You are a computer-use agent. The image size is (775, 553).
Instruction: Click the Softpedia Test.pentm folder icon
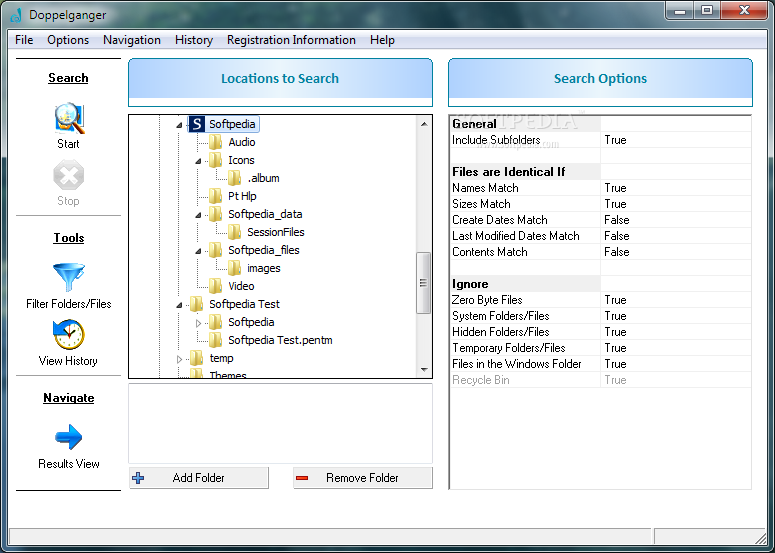215,340
